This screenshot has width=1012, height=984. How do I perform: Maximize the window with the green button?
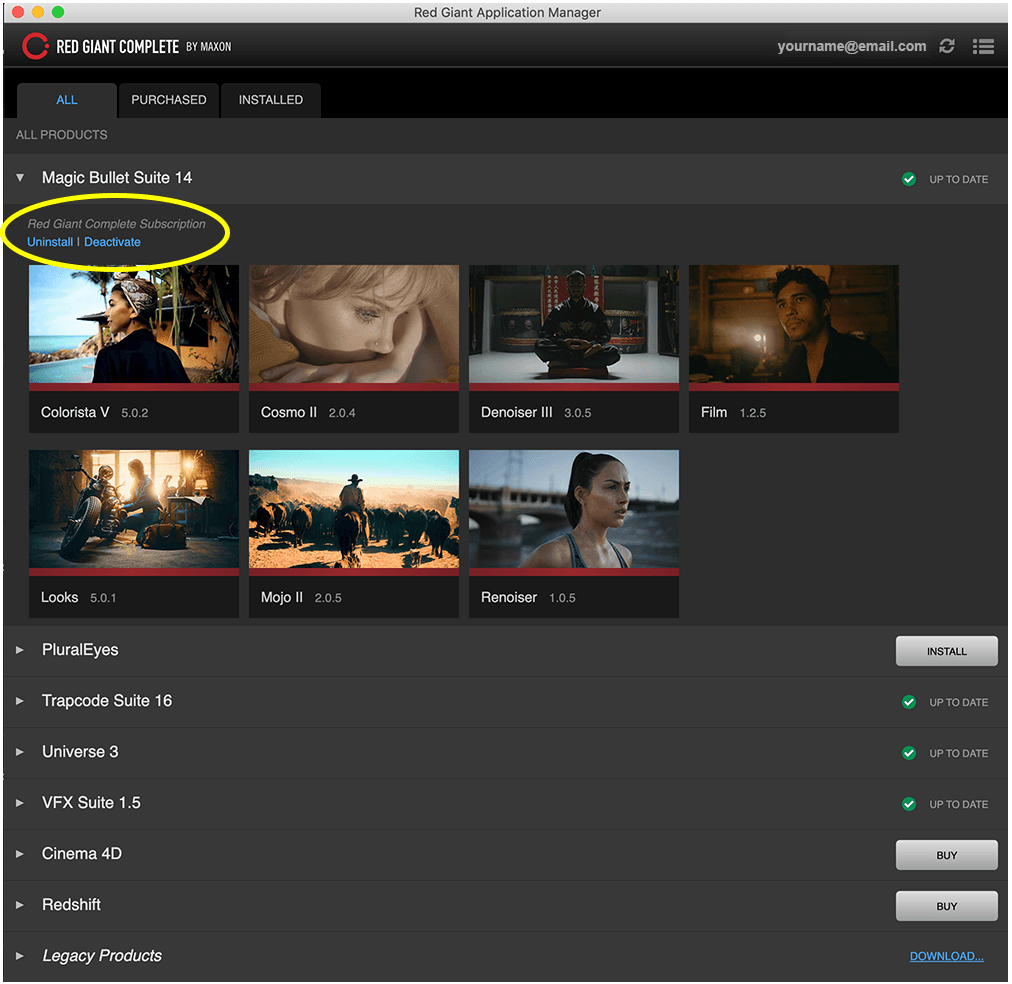[58, 12]
